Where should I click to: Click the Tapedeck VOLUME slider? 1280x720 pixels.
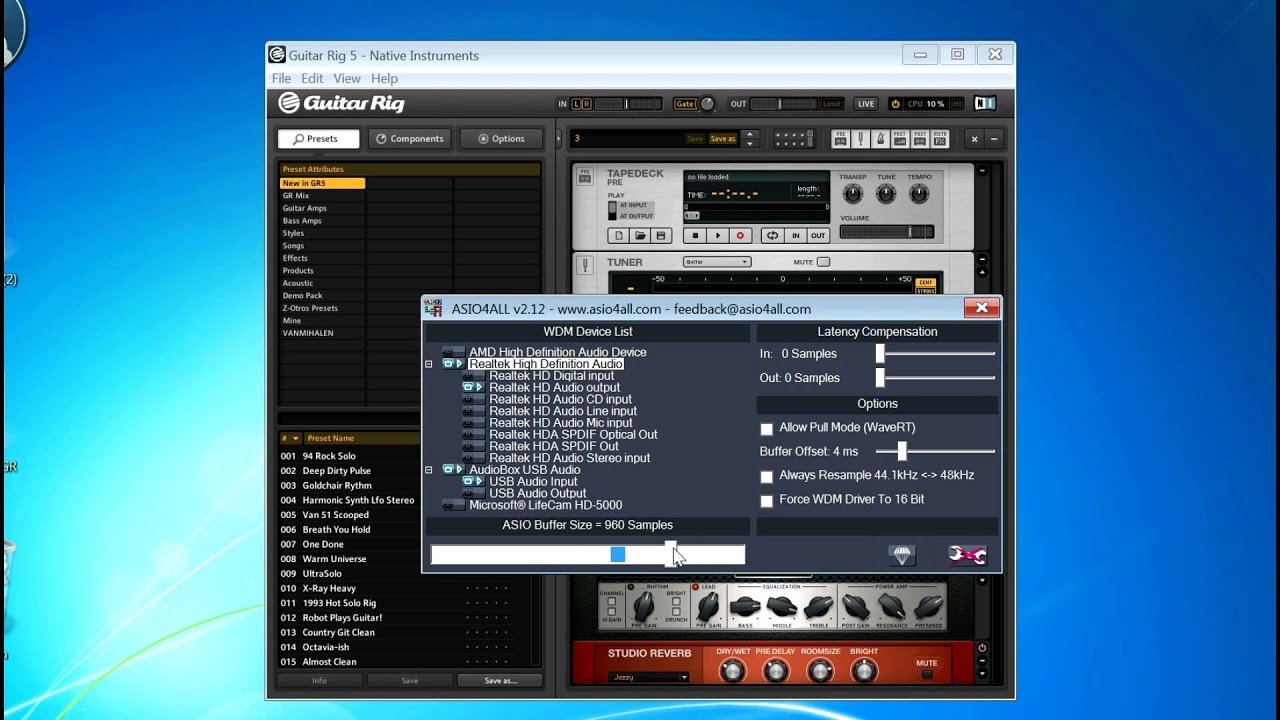[887, 232]
